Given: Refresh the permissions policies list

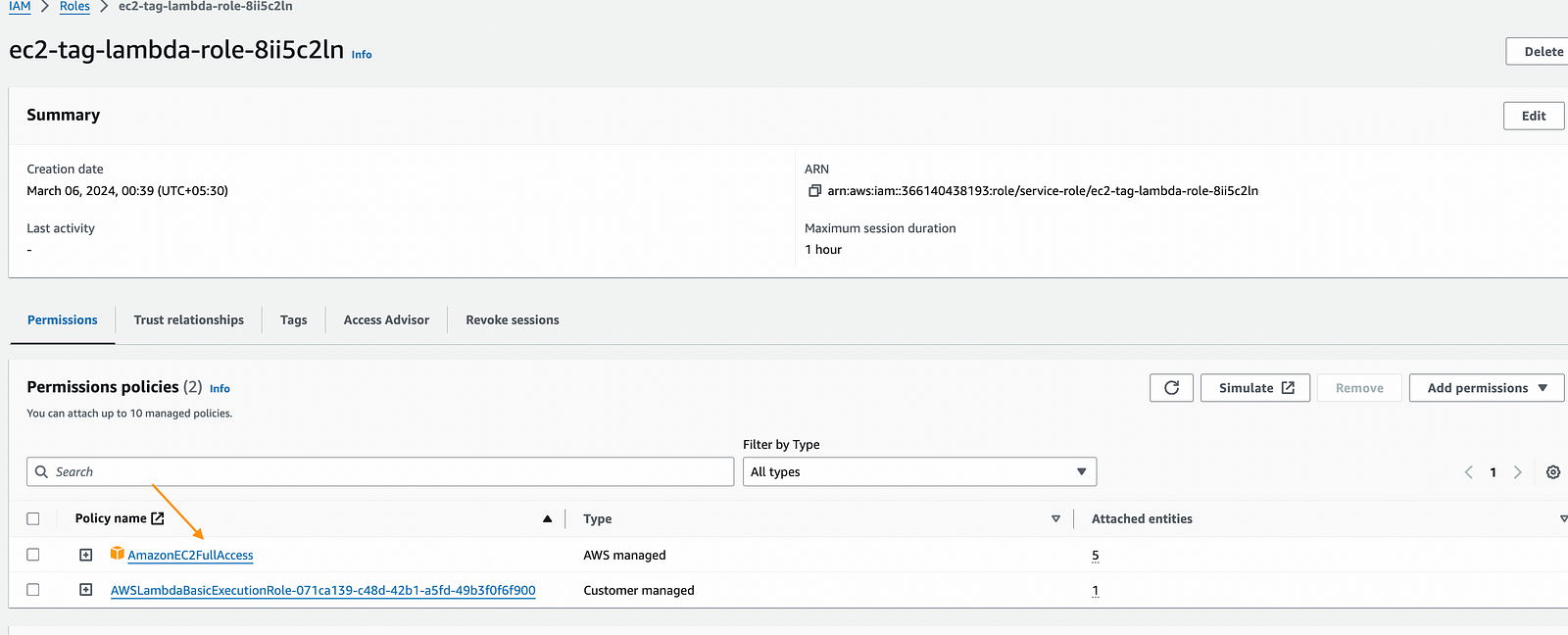Looking at the screenshot, I should 1171,388.
